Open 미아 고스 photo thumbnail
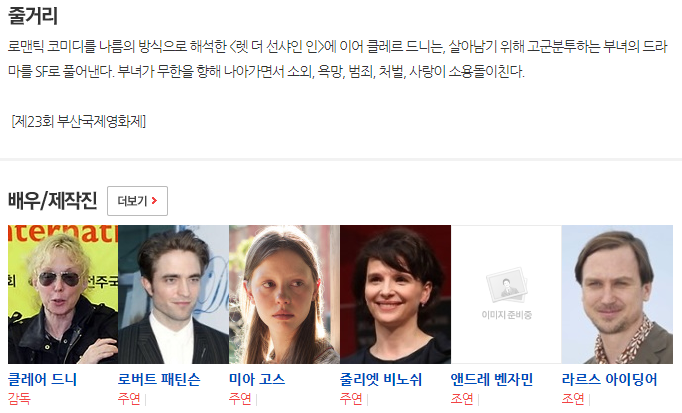The width and height of the screenshot is (682, 413). pyautogui.click(x=284, y=294)
